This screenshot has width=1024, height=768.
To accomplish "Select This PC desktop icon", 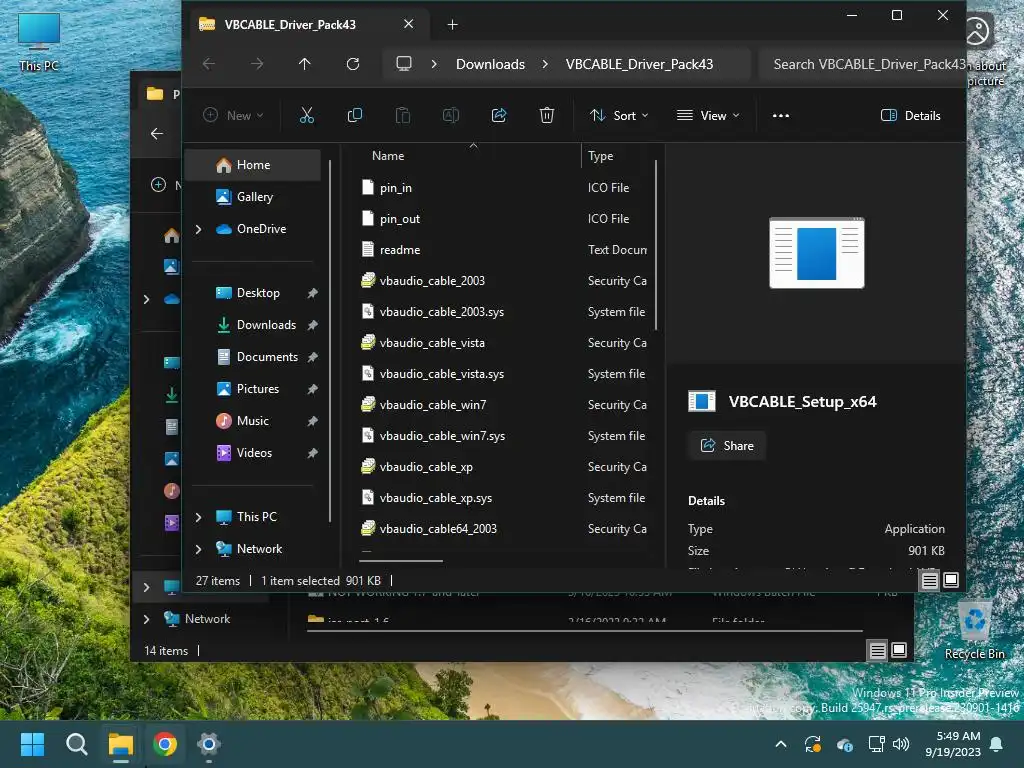I will click(x=39, y=41).
